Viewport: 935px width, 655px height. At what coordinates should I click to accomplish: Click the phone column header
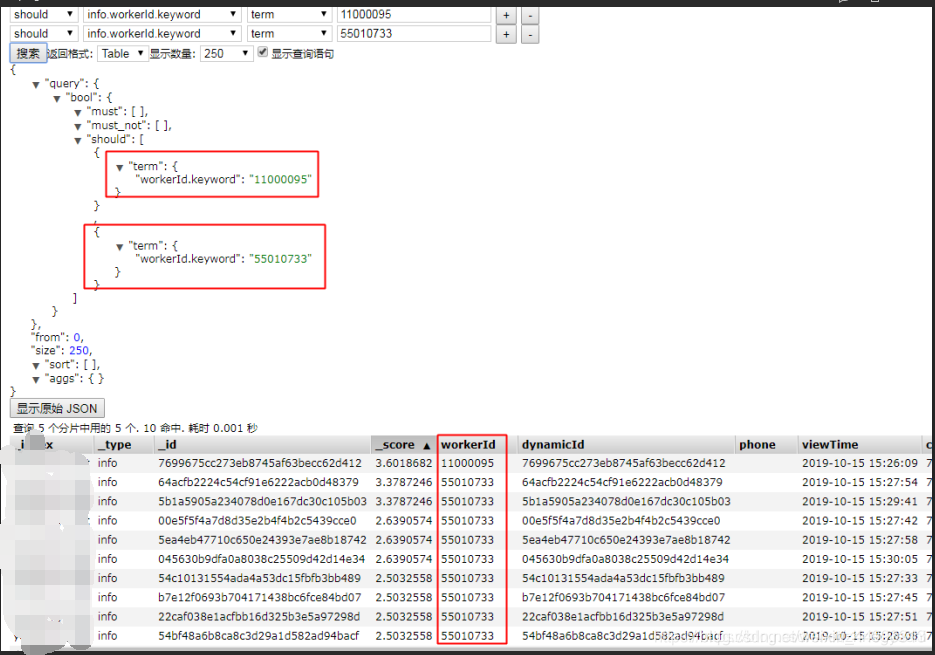click(766, 444)
